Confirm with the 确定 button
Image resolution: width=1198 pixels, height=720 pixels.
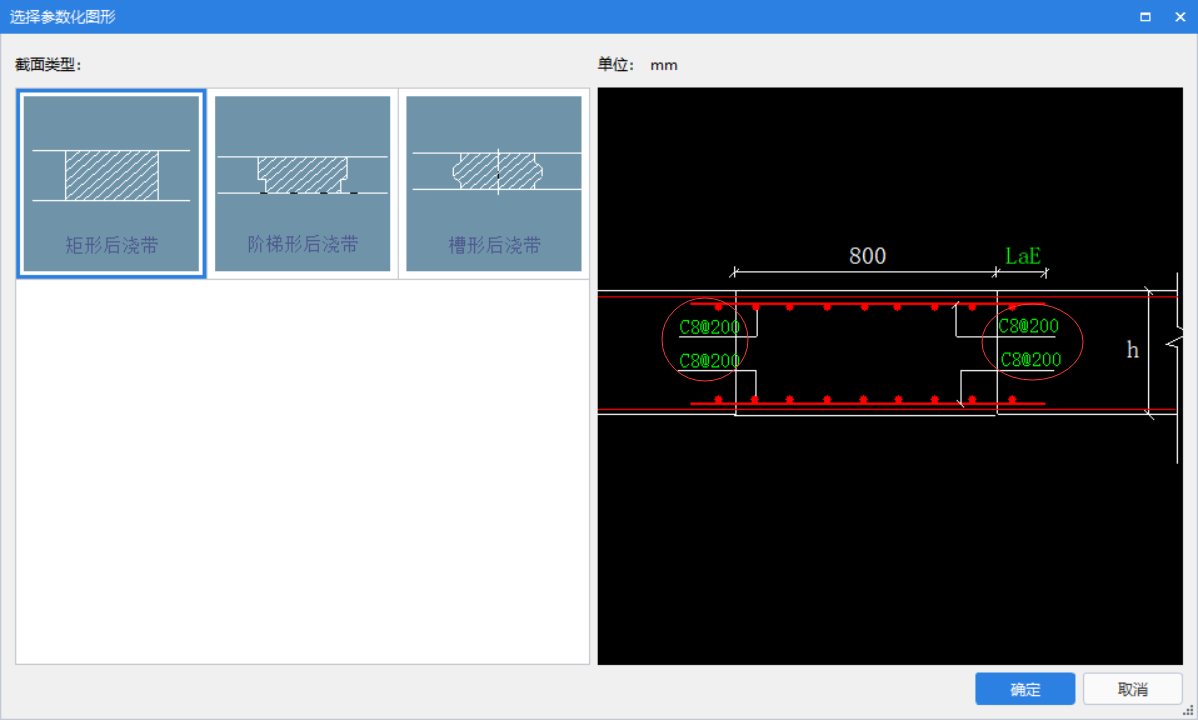tap(1025, 689)
